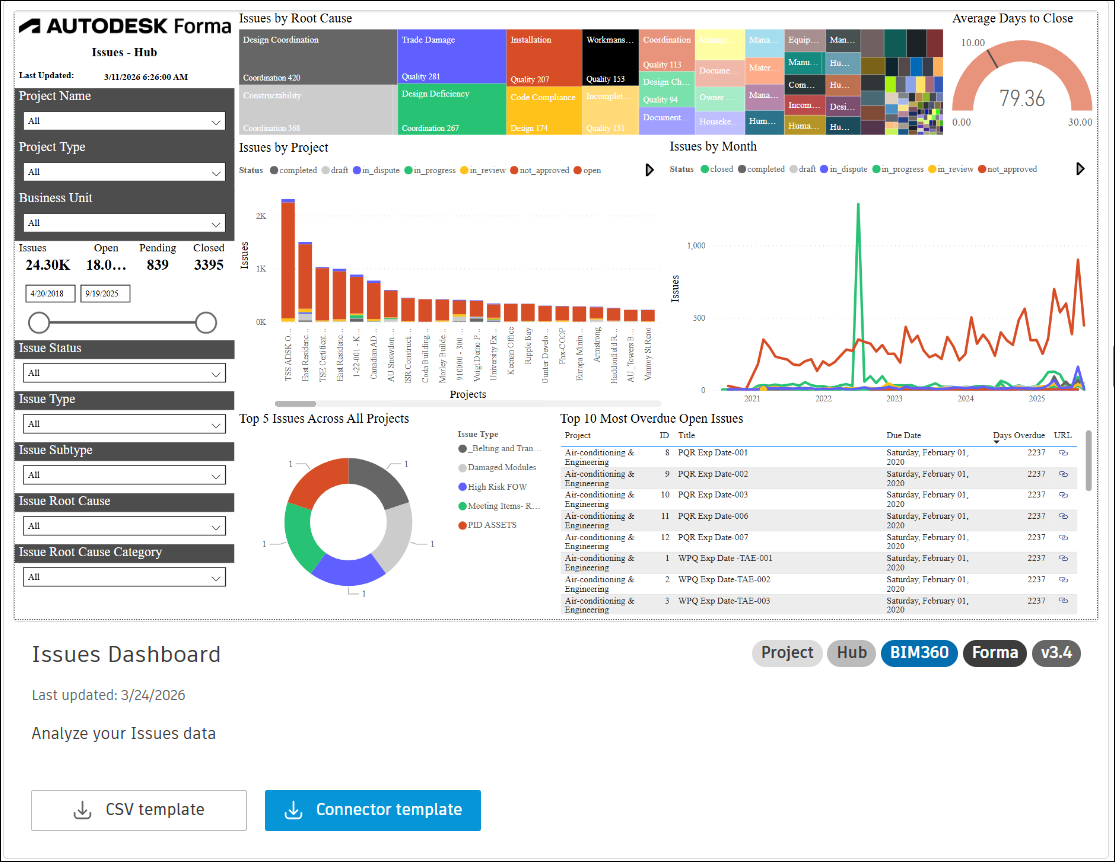Select Design Deficiency treemap tile
This screenshot has height=862, width=1115.
[452, 110]
